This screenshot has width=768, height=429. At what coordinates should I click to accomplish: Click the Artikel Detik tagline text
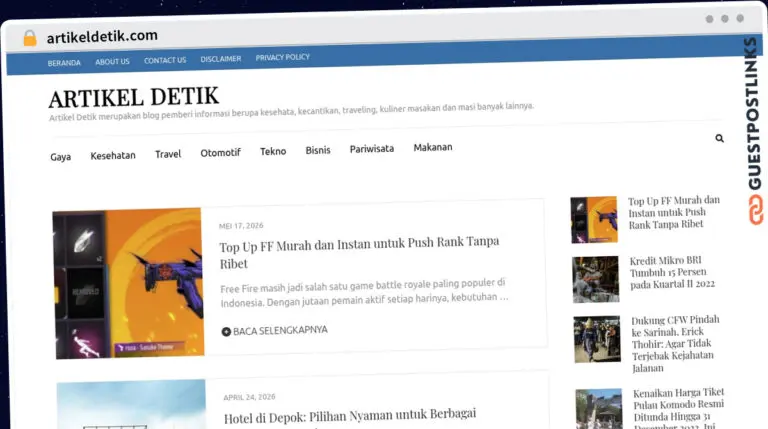click(x=291, y=112)
